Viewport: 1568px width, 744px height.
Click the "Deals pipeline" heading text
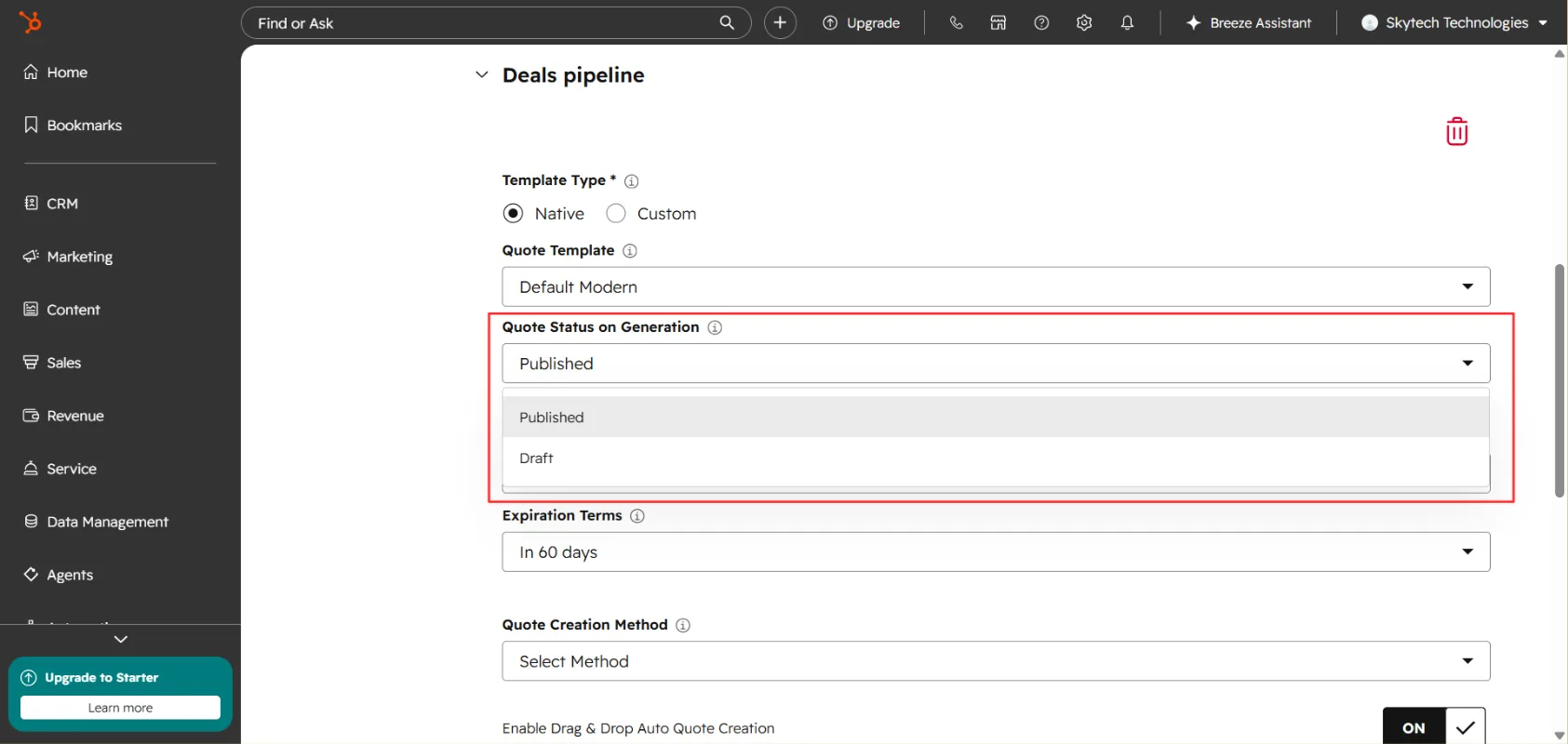(x=573, y=75)
